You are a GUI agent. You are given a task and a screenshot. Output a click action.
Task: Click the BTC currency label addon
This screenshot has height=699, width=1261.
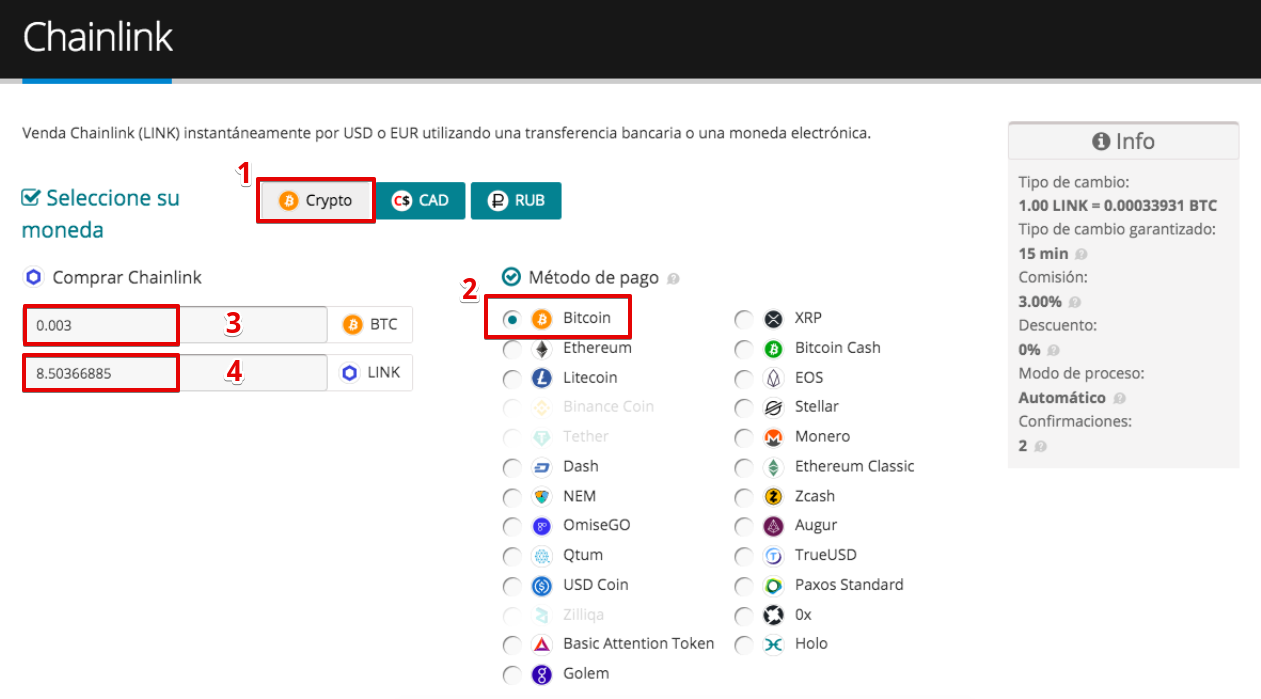pos(370,325)
